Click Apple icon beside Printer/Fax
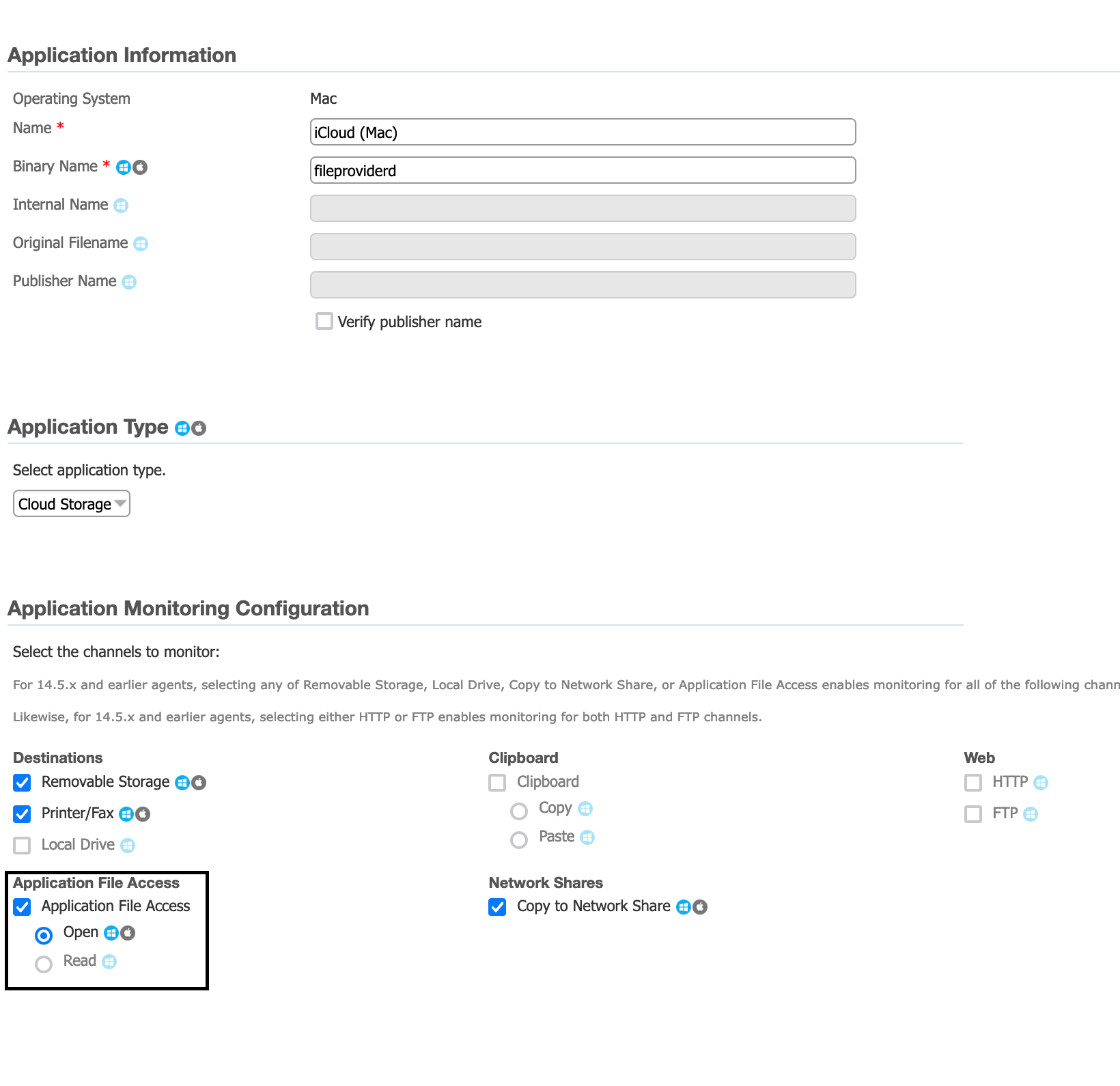Image resolution: width=1120 pixels, height=1086 pixels. coord(143,814)
